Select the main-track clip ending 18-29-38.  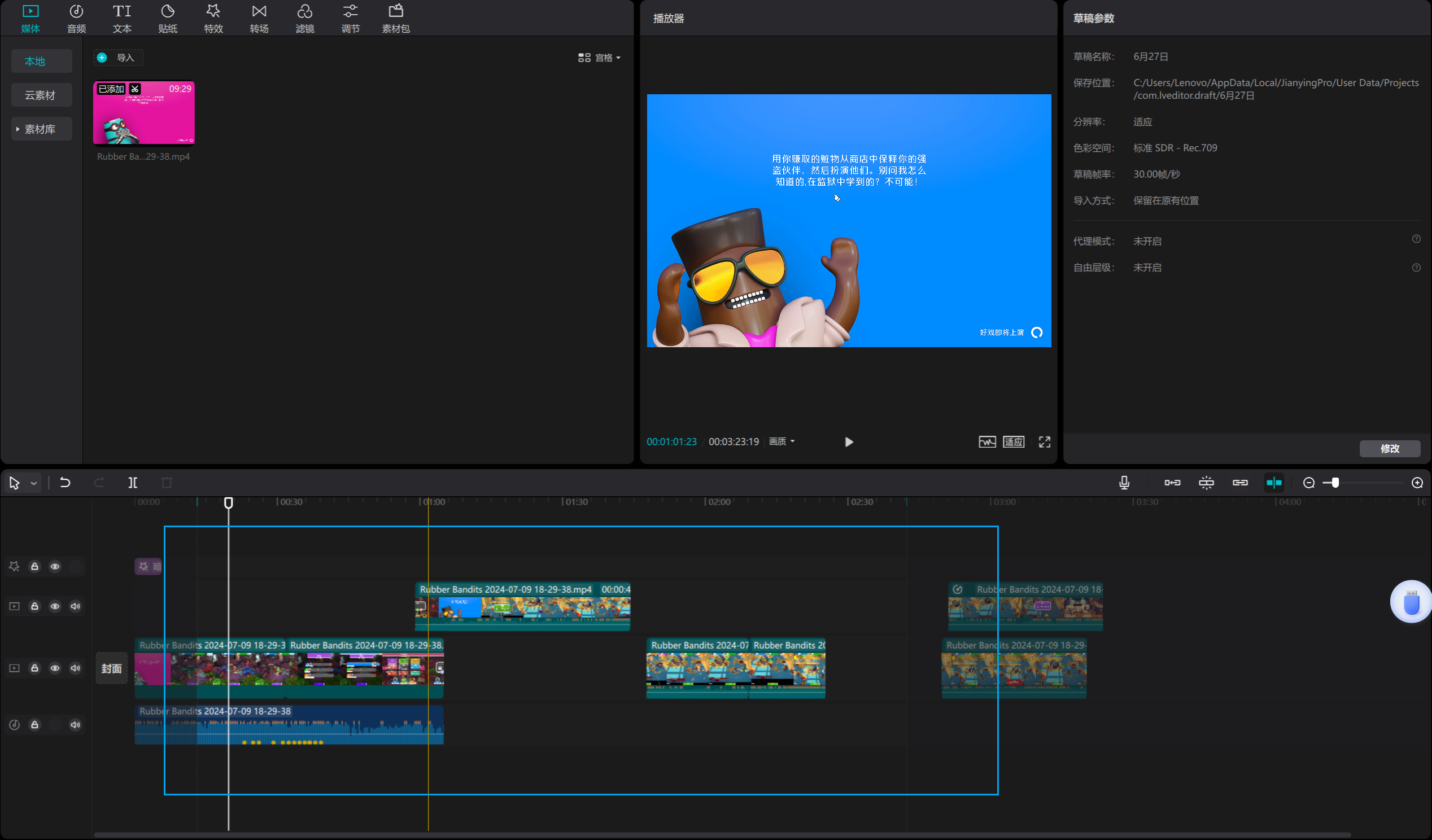364,668
